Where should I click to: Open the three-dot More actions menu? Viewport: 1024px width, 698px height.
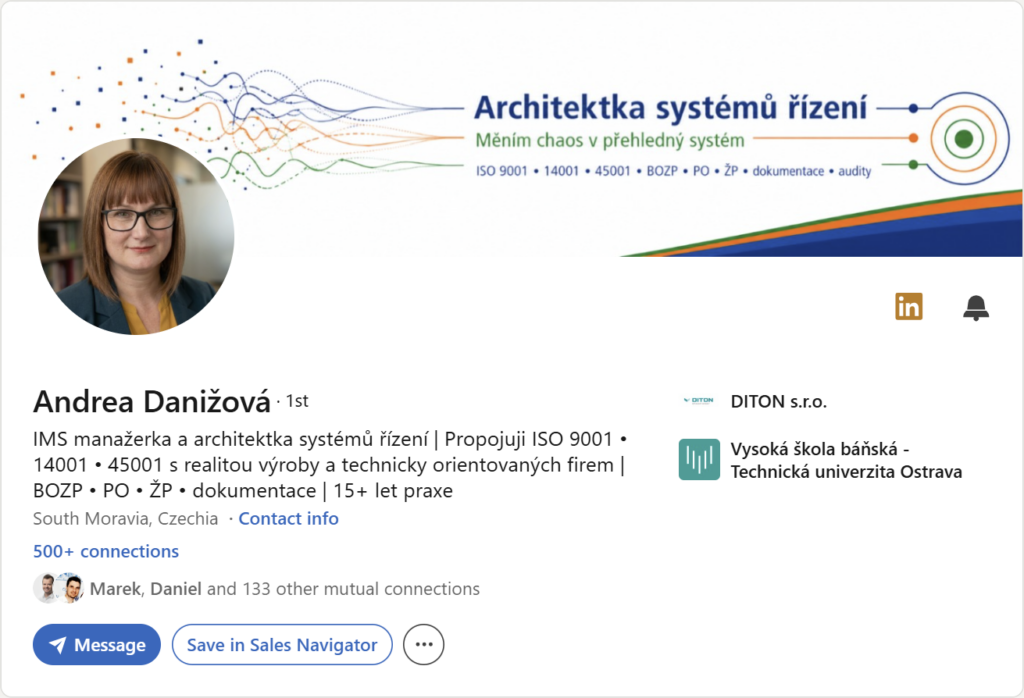pos(424,644)
